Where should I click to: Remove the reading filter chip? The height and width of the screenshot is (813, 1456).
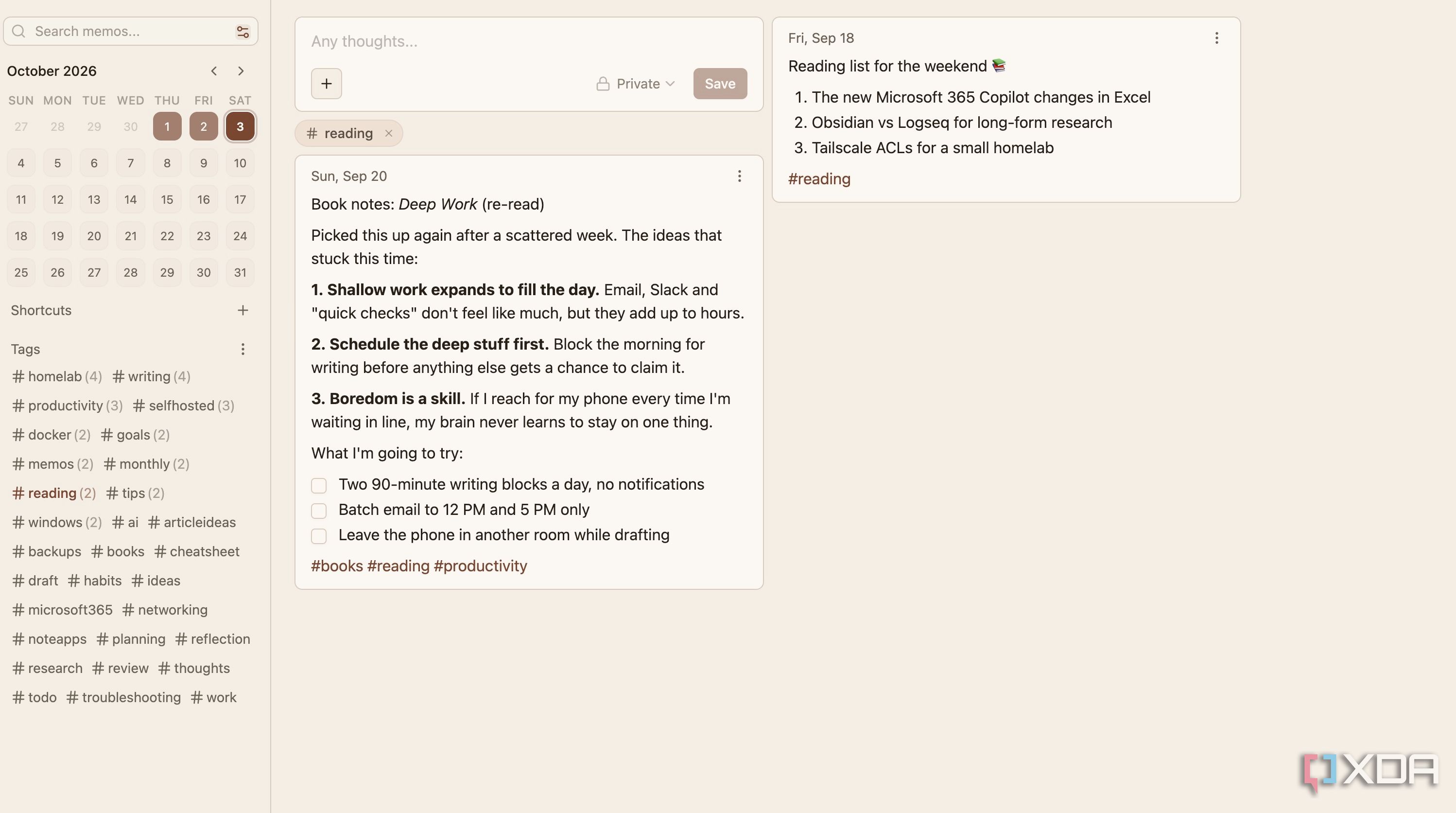[x=388, y=133]
